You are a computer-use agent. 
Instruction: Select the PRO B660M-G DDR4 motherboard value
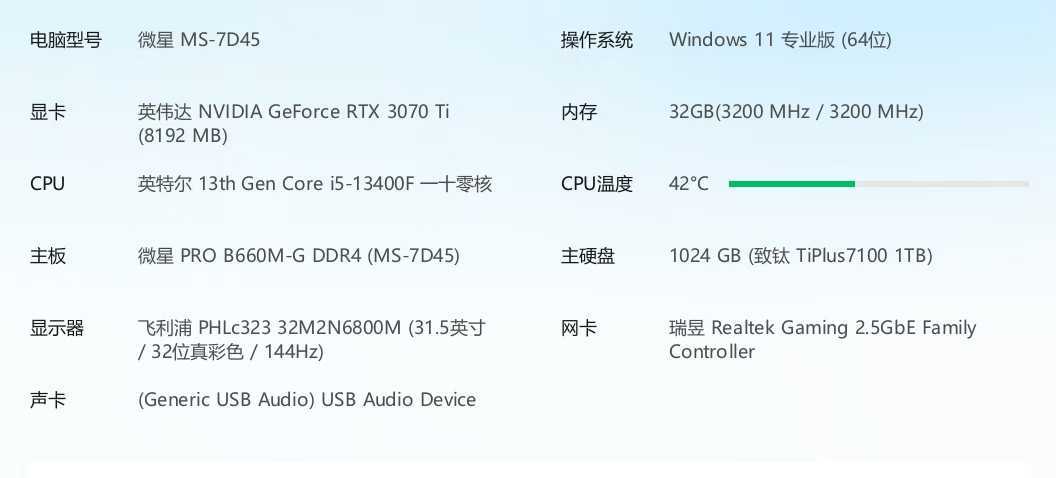[x=298, y=256]
